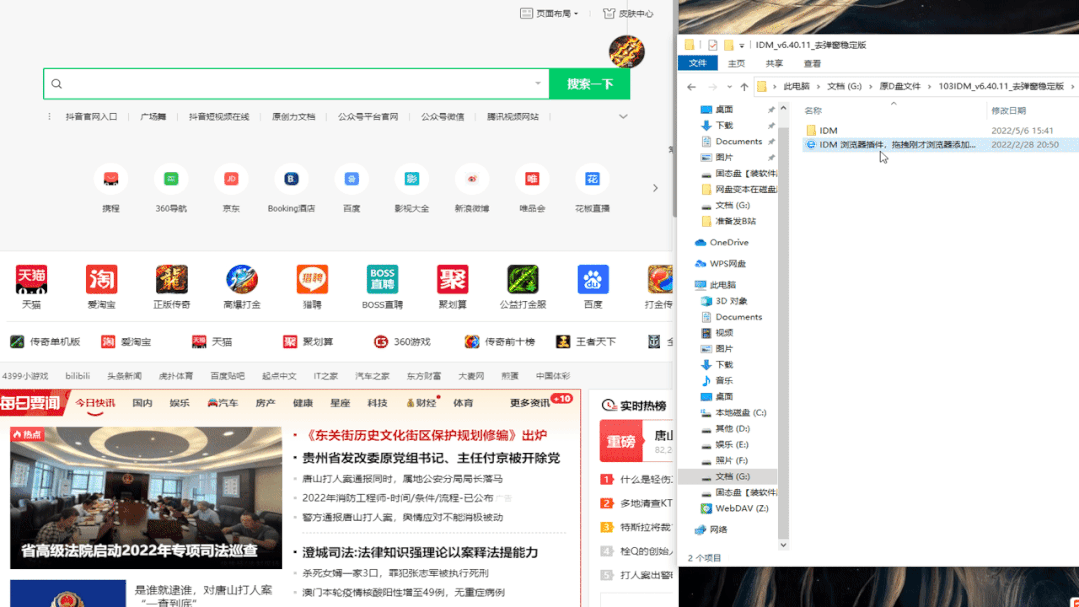Open the 花椒直播 shortcut icon

tap(592, 179)
